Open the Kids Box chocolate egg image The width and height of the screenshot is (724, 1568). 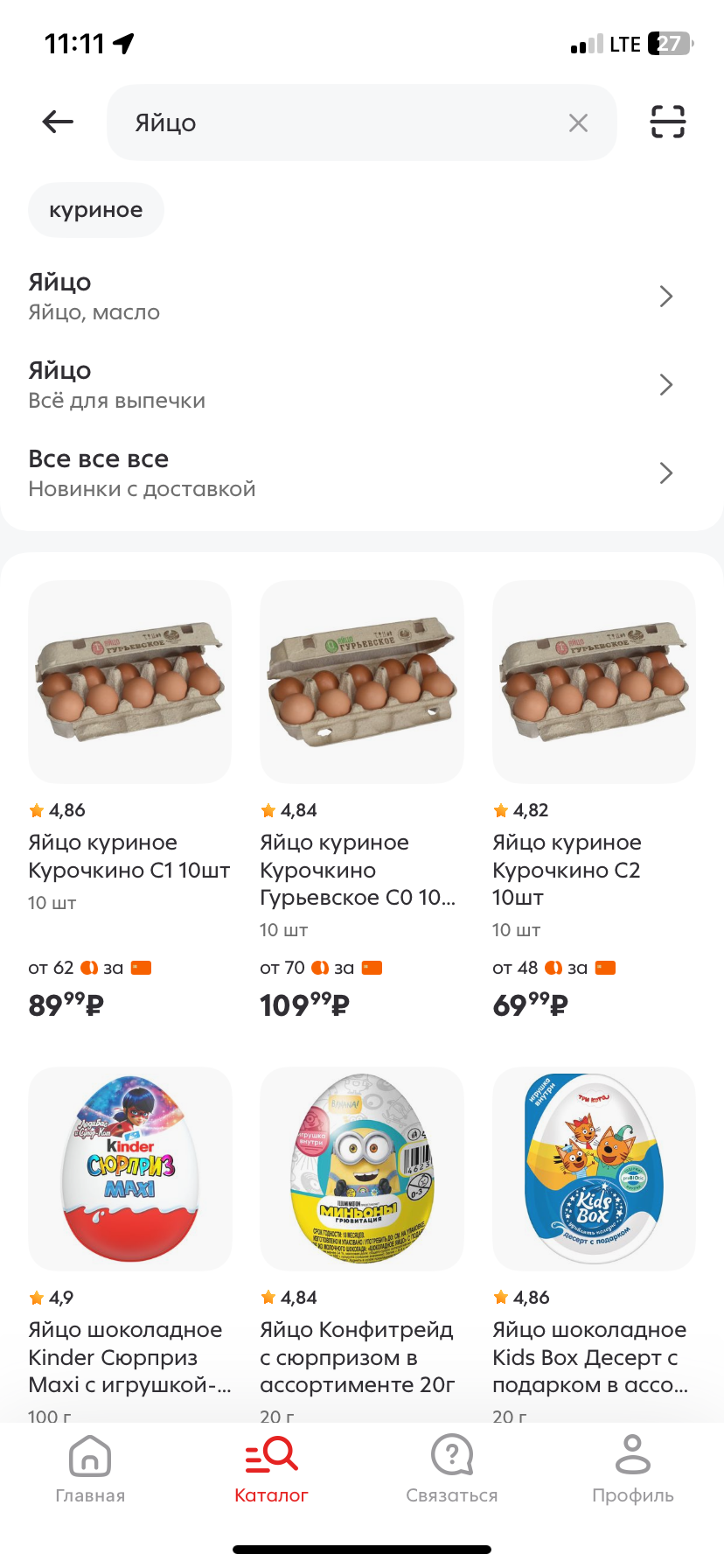coord(595,1169)
